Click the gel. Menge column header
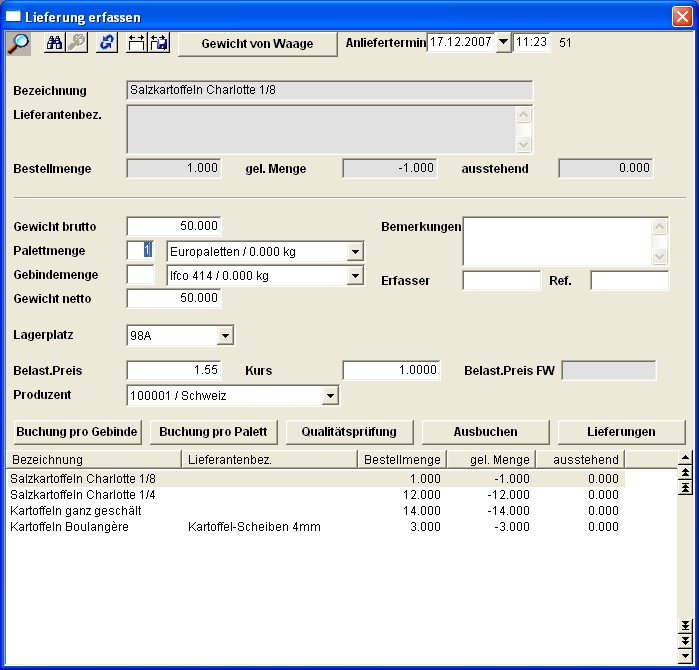The width and height of the screenshot is (699, 670). [x=492, y=460]
